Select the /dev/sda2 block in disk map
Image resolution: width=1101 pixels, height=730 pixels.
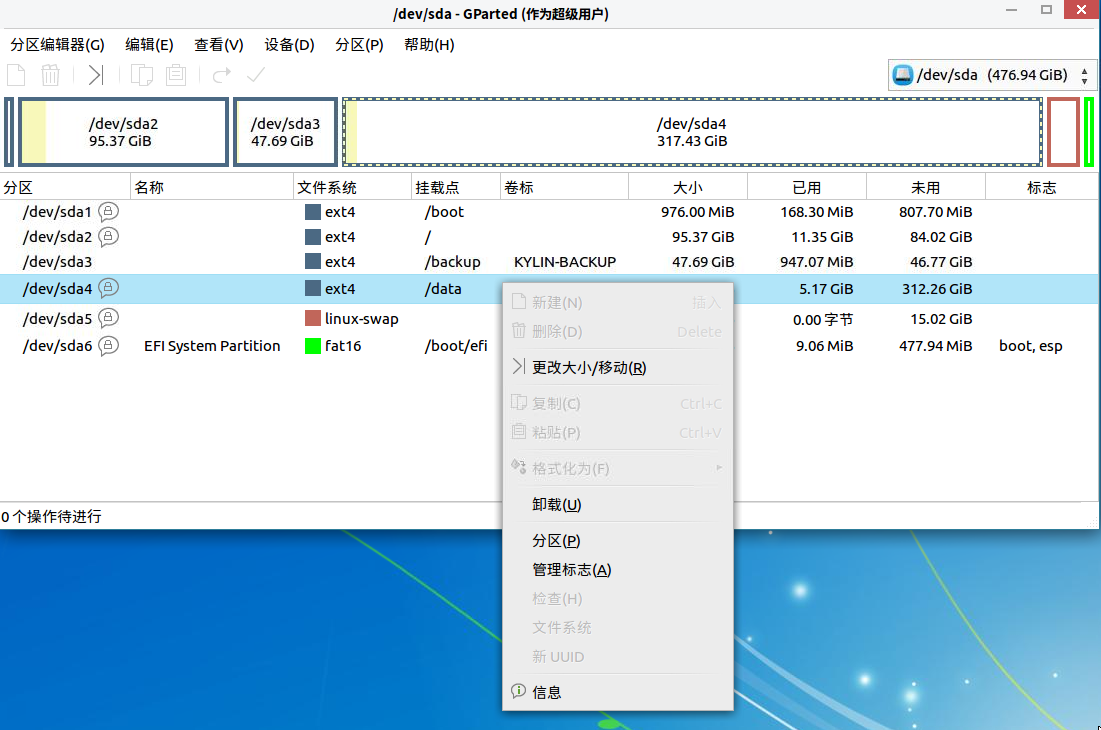(124, 132)
